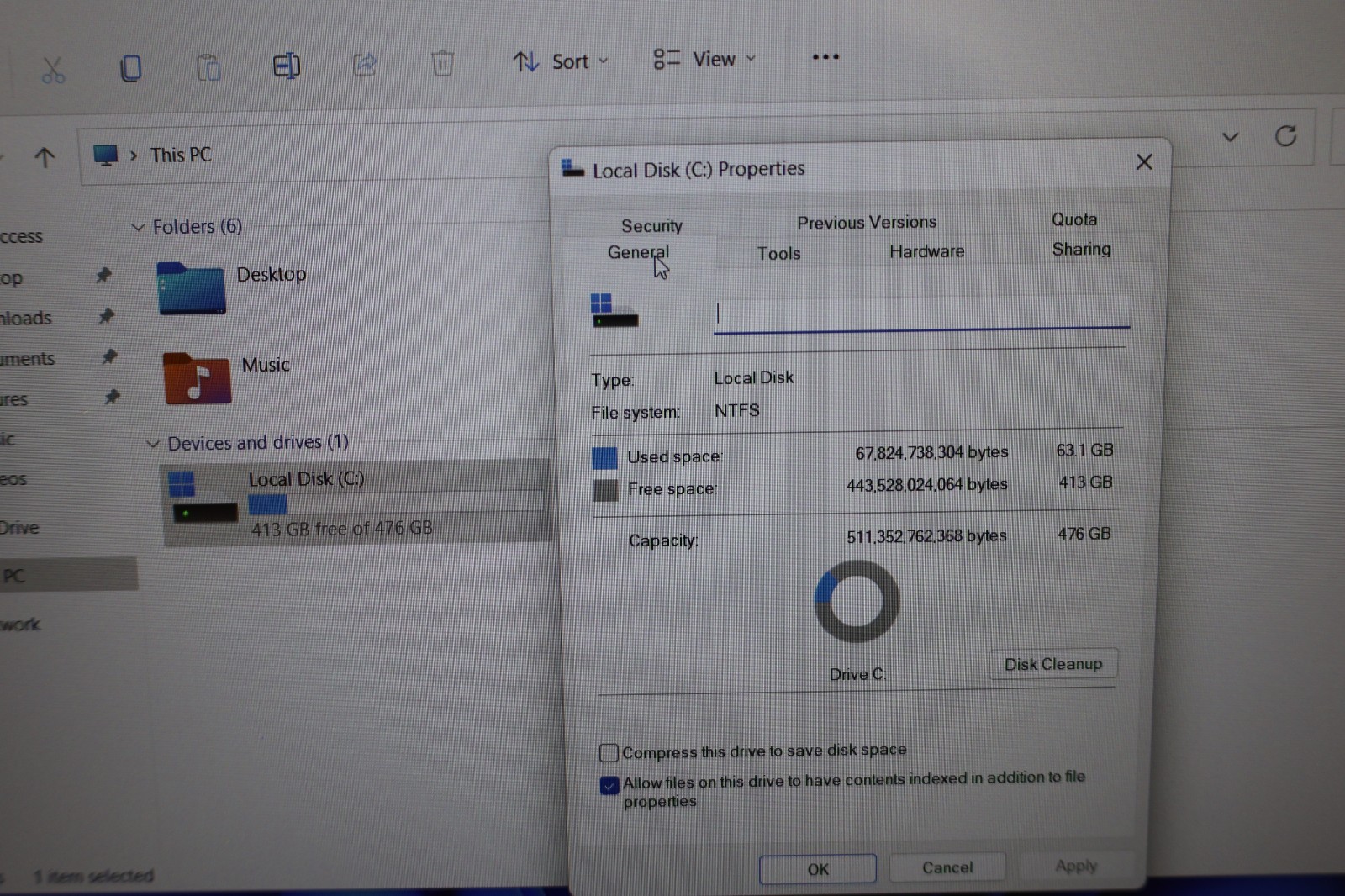Screen dimensions: 1345x896
Task: Click the pin icon next to the Documents quick access item
Action: 108,356
